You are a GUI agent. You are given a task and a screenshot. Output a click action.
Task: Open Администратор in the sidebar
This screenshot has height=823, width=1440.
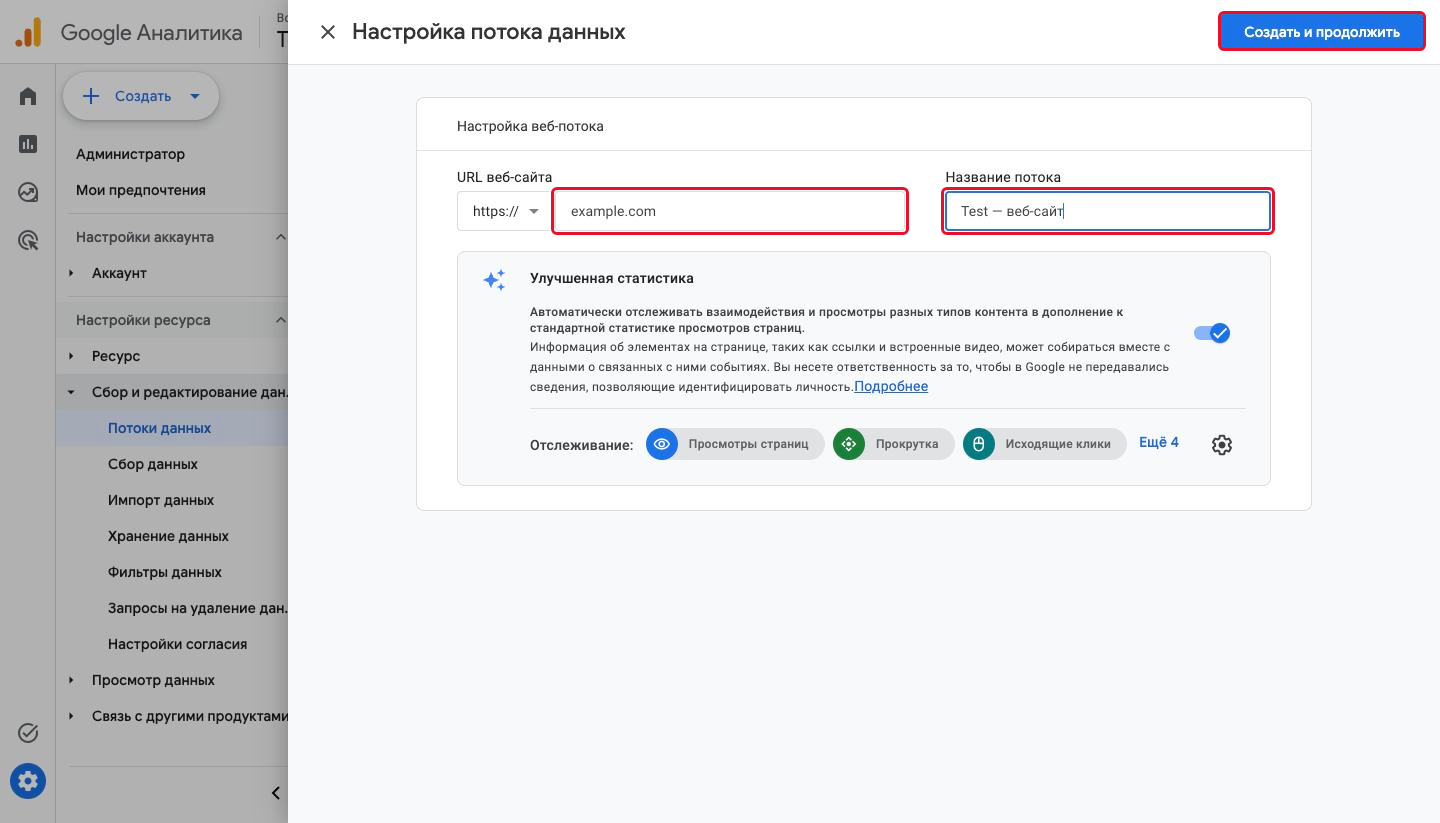[130, 154]
